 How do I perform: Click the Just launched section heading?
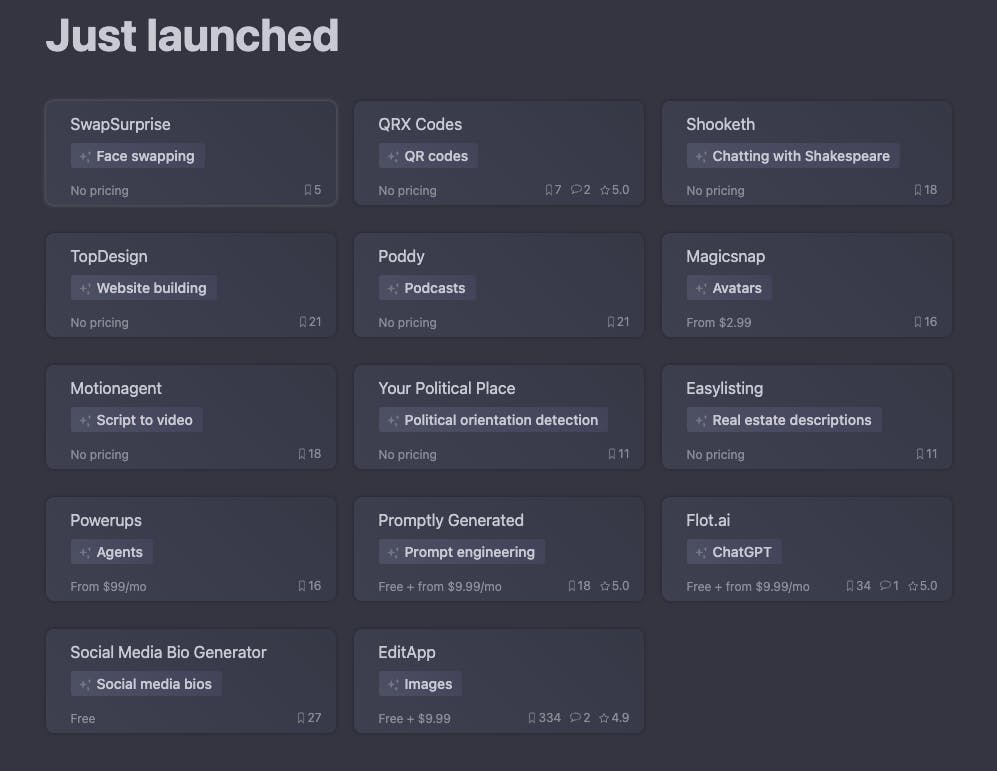pyautogui.click(x=192, y=35)
